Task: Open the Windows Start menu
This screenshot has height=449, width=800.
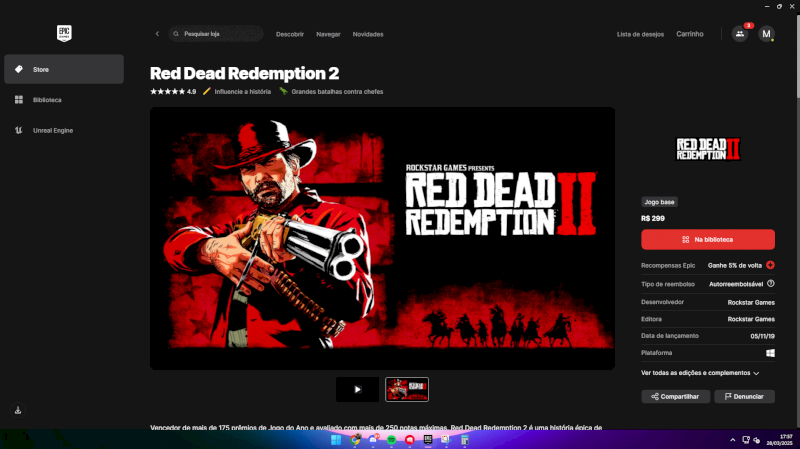Action: (335, 440)
